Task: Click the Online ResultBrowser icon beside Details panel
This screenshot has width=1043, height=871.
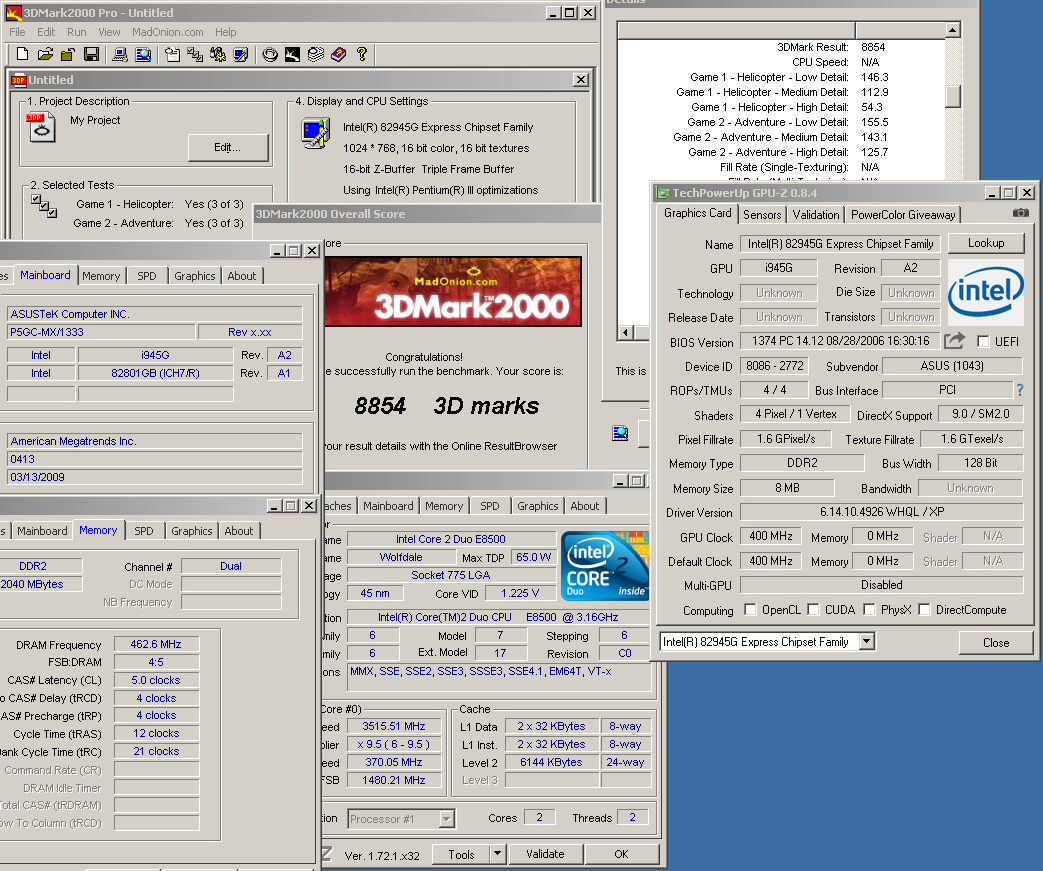Action: 620,433
